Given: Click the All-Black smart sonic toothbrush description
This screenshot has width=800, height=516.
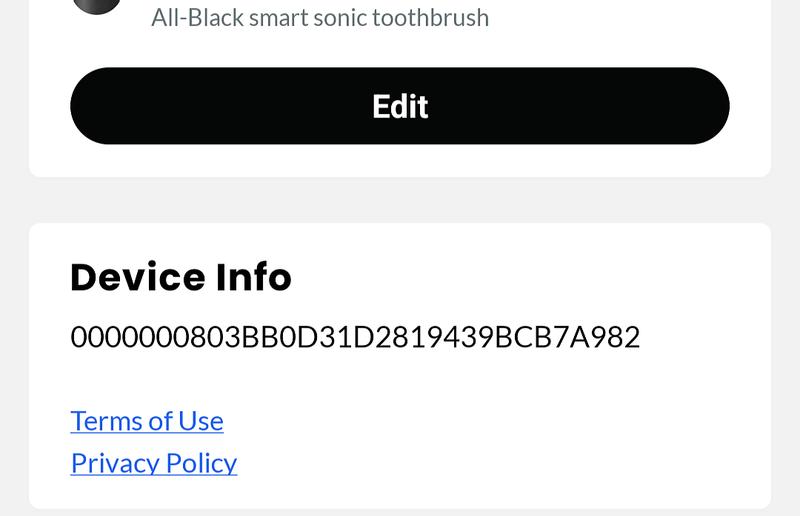Looking at the screenshot, I should pyautogui.click(x=320, y=18).
